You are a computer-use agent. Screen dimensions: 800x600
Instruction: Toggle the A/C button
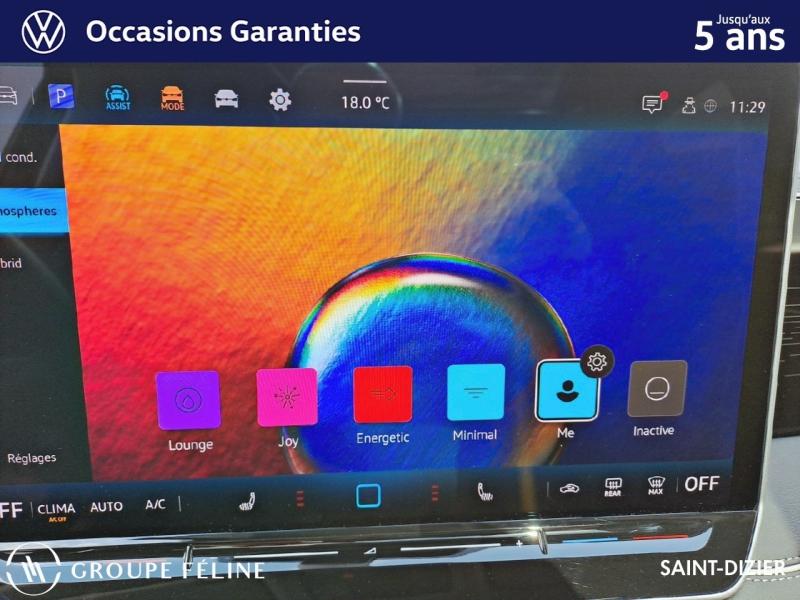155,505
